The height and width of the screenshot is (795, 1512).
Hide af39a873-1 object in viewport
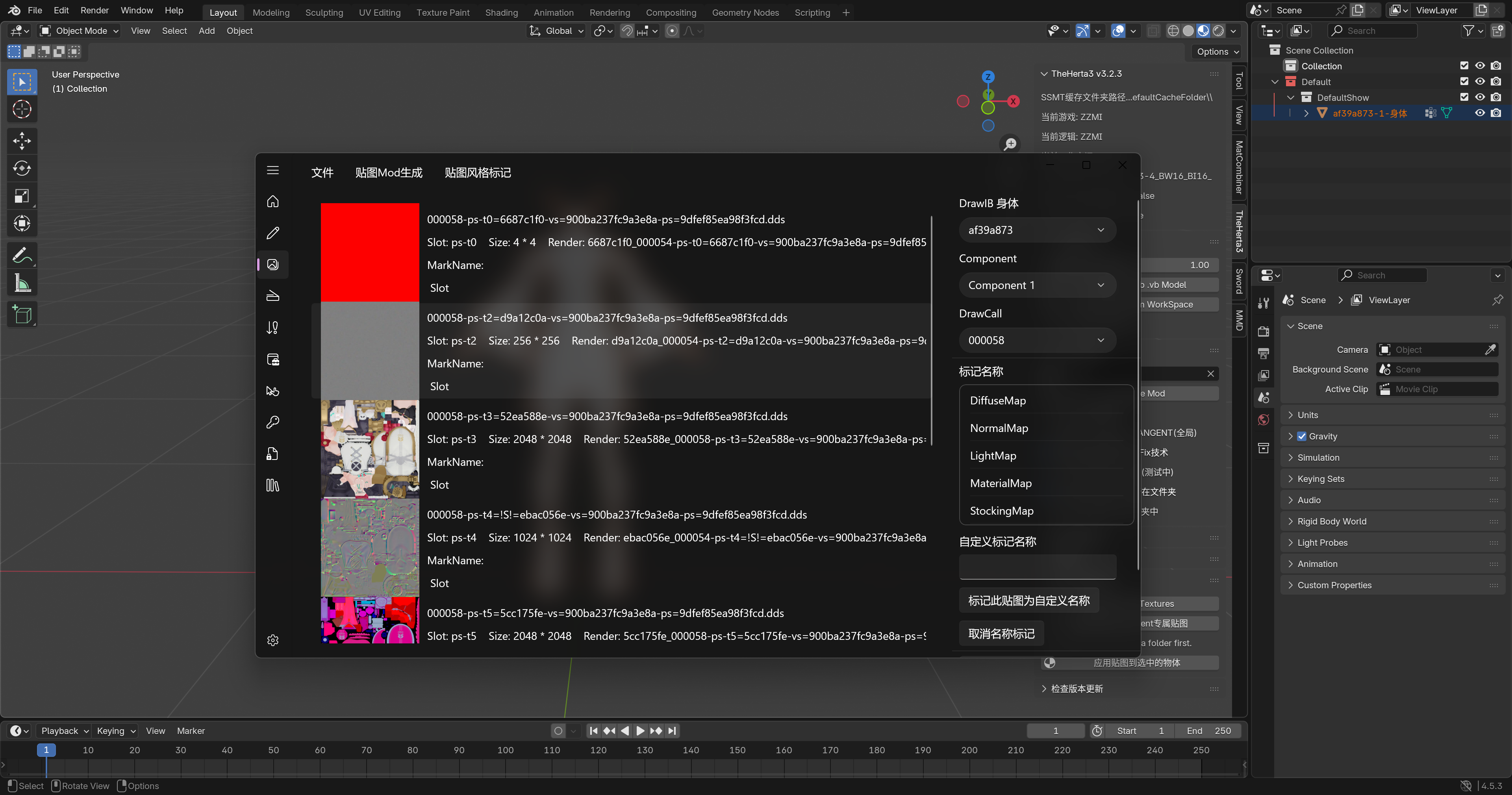pos(1480,113)
